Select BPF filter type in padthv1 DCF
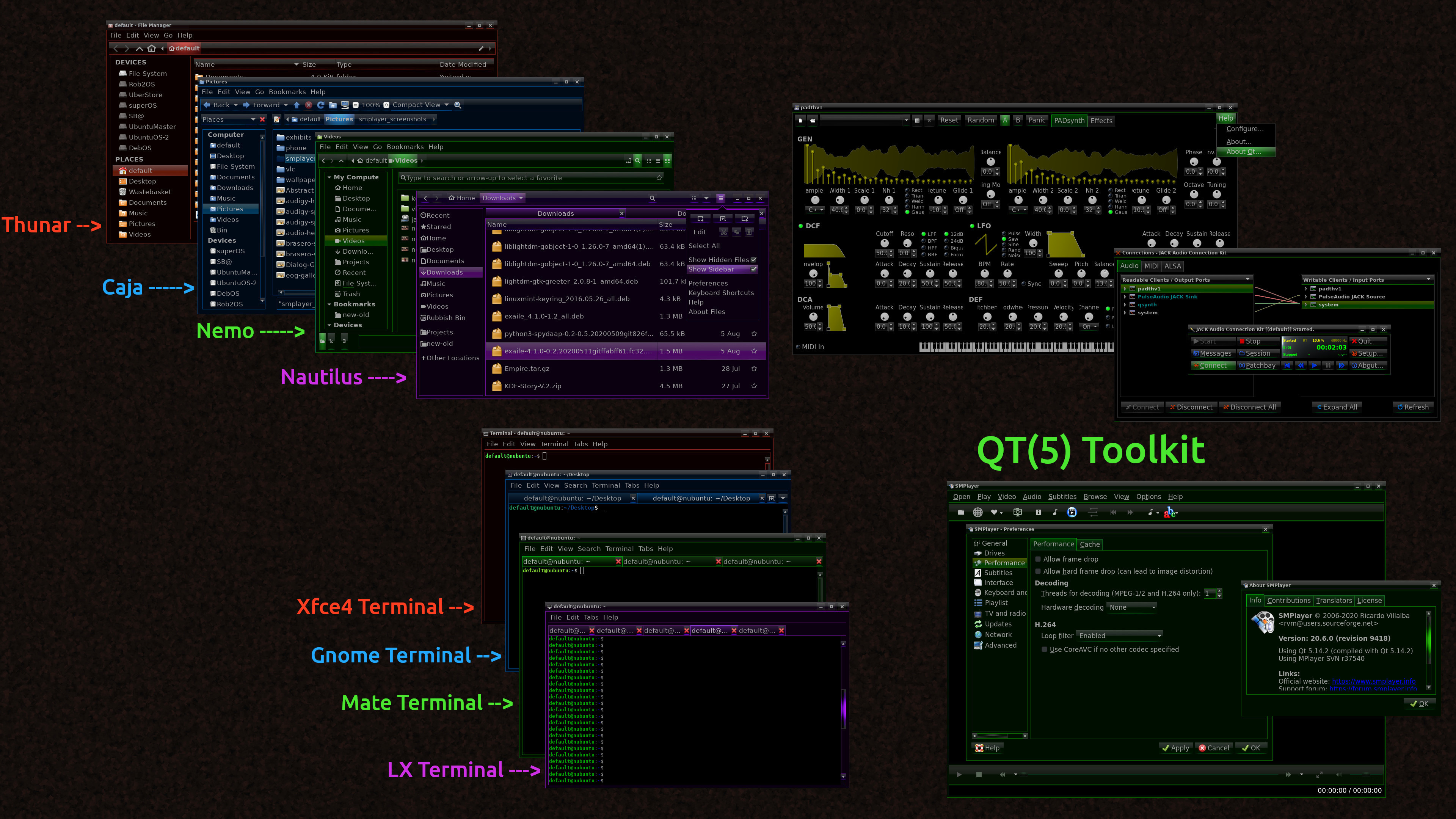The height and width of the screenshot is (819, 1456). click(924, 241)
